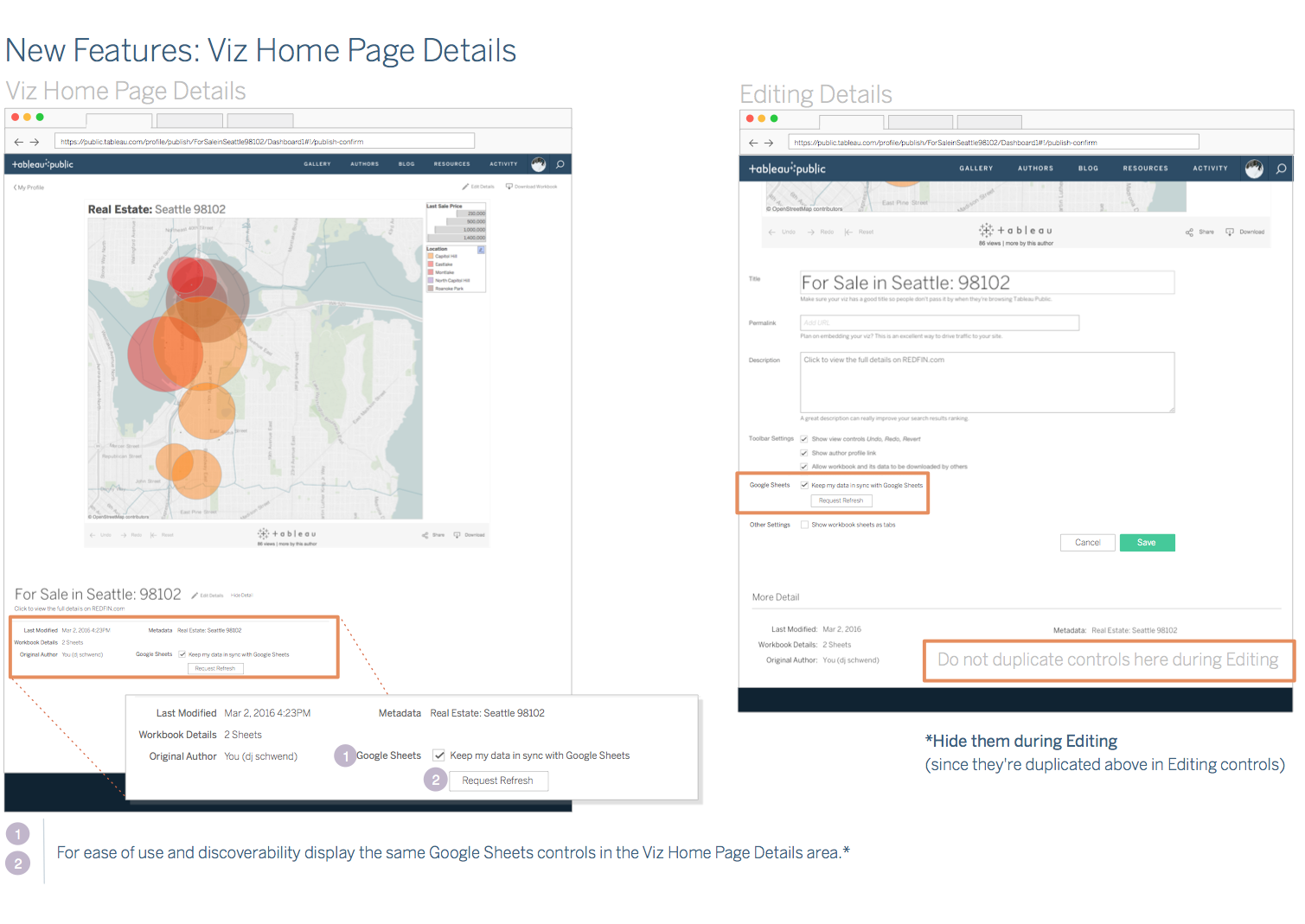Image resolution: width=1305 pixels, height=924 pixels.
Task: Enable Show workbook sheets as tabs checkbox
Action: 804,525
